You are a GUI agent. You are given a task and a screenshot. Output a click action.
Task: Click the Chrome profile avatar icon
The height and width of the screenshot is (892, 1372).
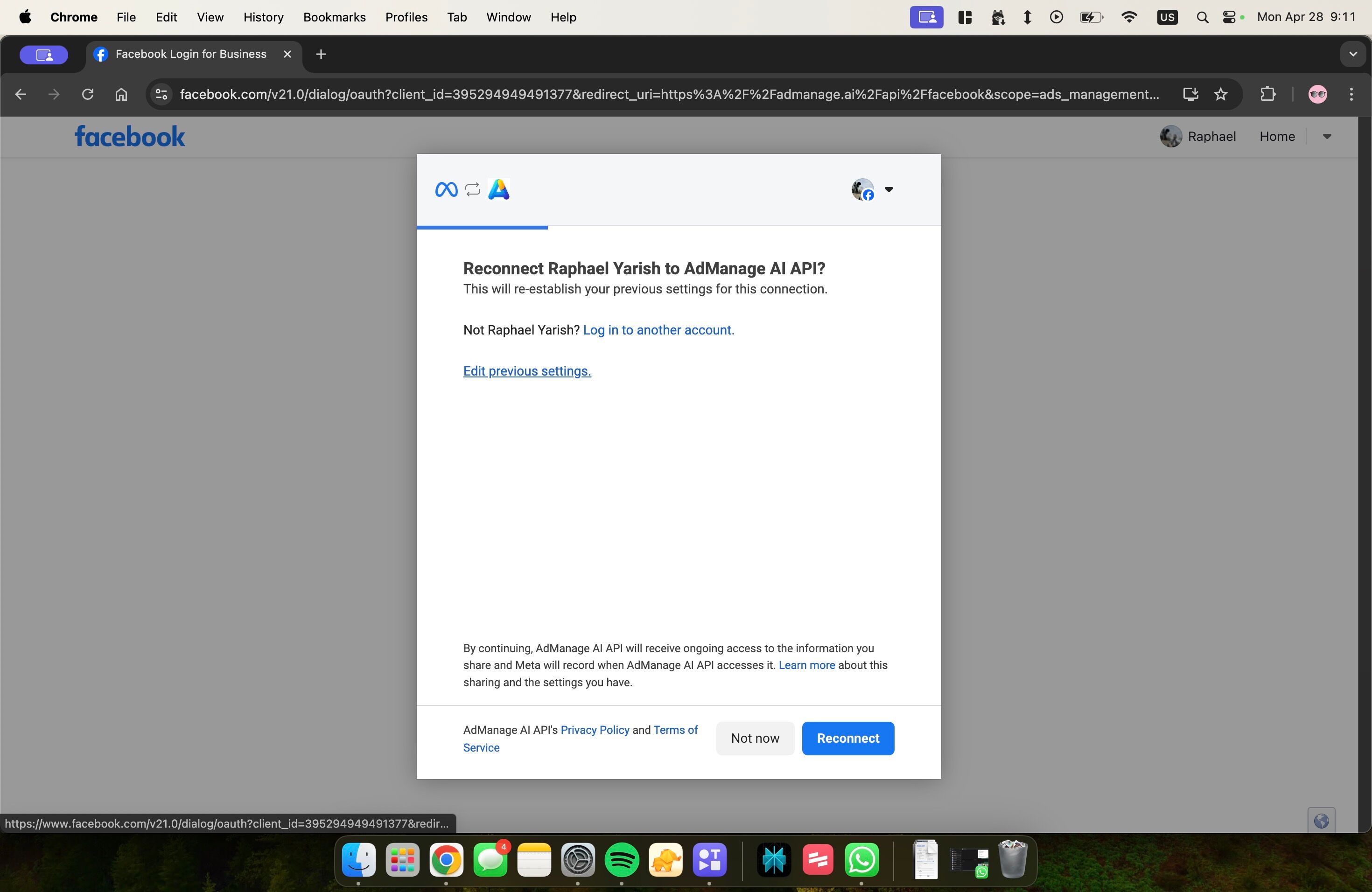point(1318,94)
